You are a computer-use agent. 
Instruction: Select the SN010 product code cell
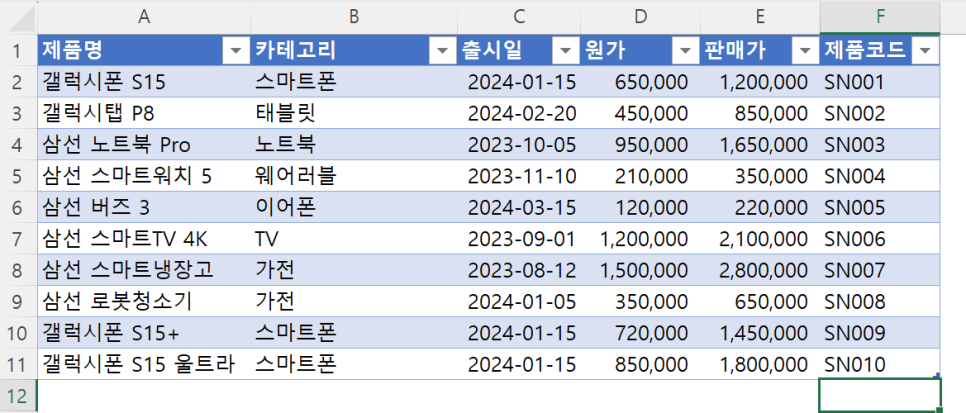[880, 365]
